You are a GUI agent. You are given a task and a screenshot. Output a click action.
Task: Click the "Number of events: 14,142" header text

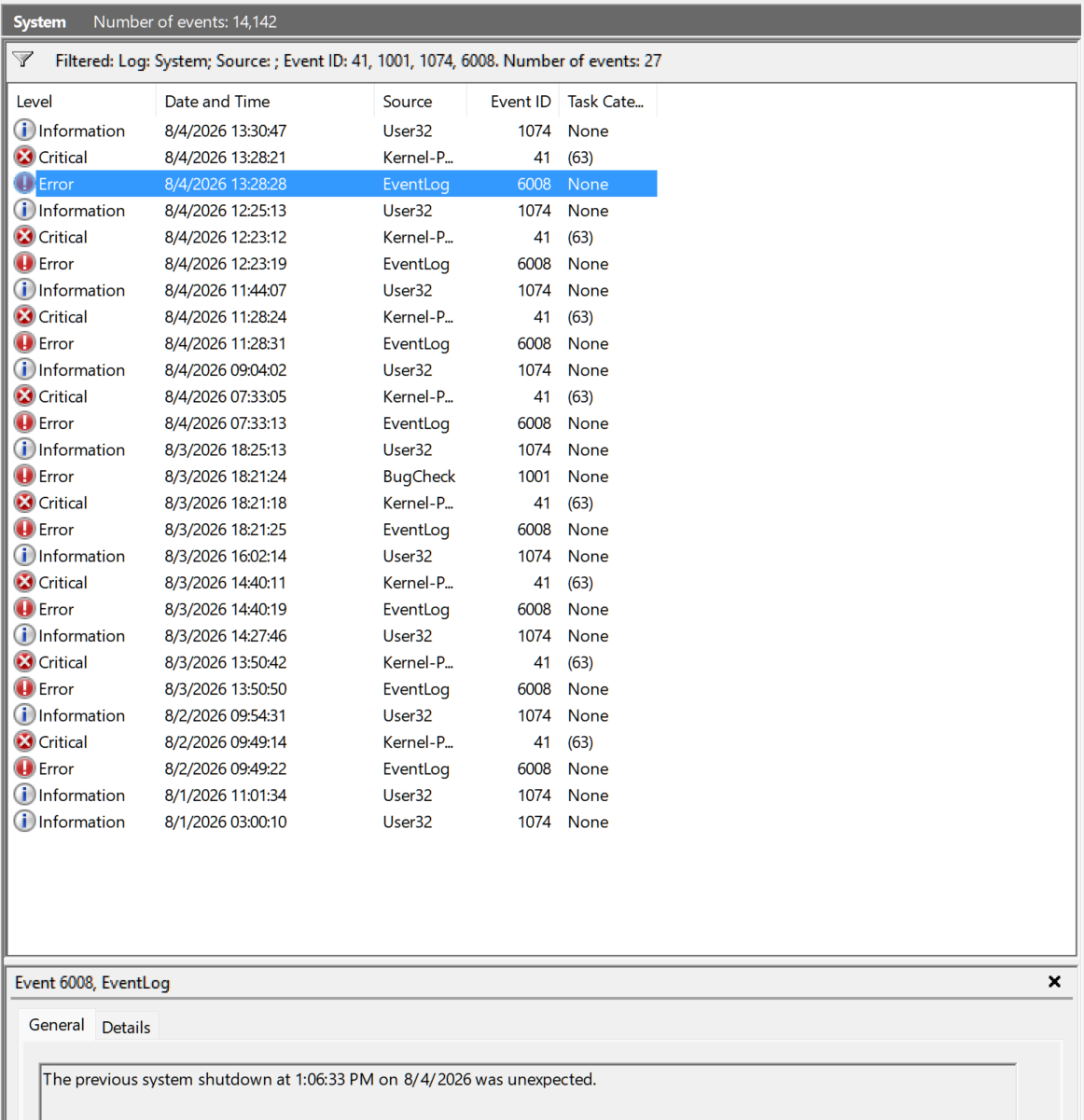point(185,21)
